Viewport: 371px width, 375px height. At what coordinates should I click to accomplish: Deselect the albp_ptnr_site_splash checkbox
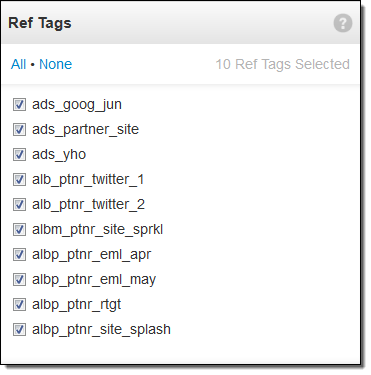click(x=19, y=329)
